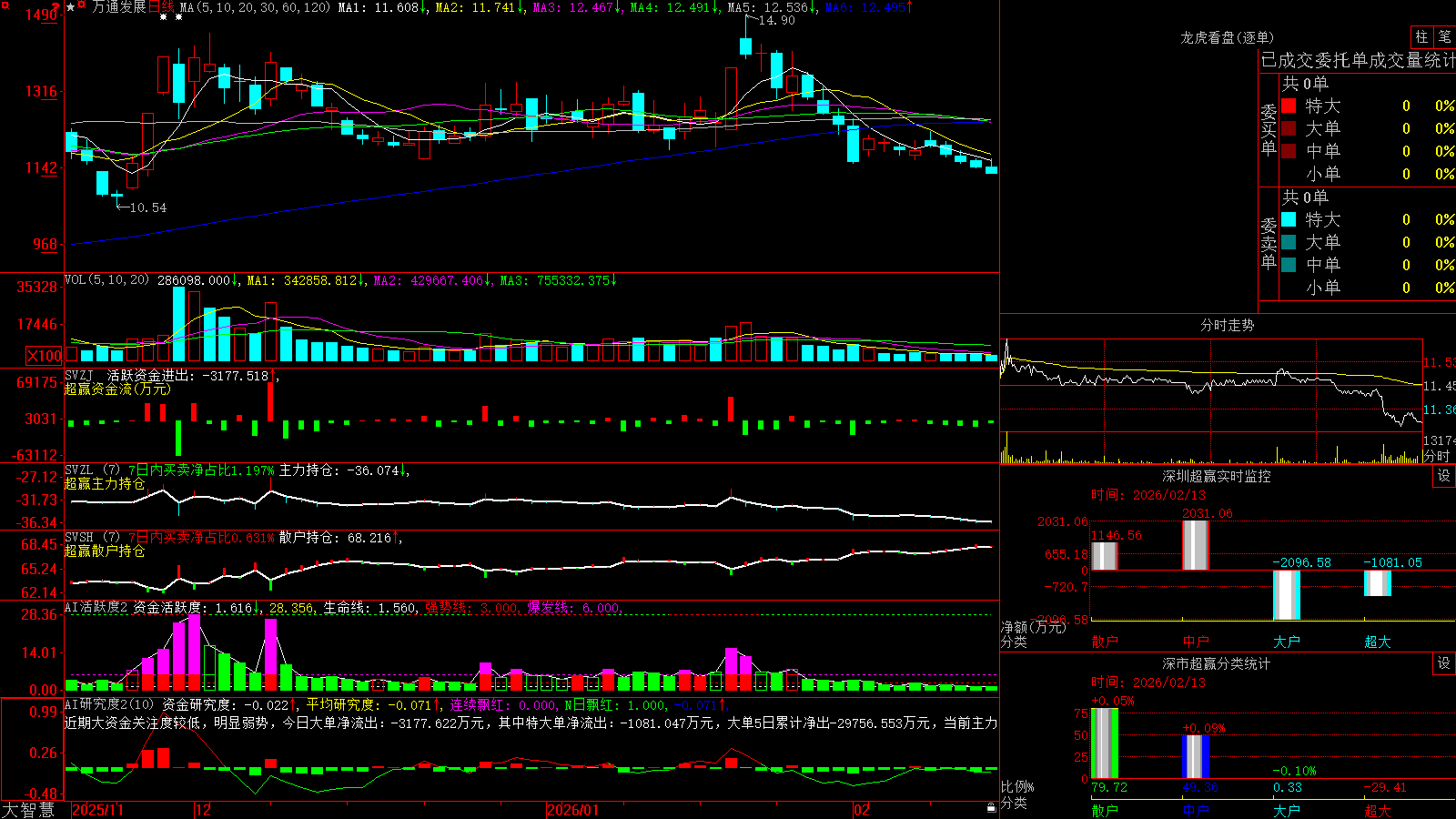Click the 10.54 low price label
Screen dimensions: 1456x819
point(147,207)
